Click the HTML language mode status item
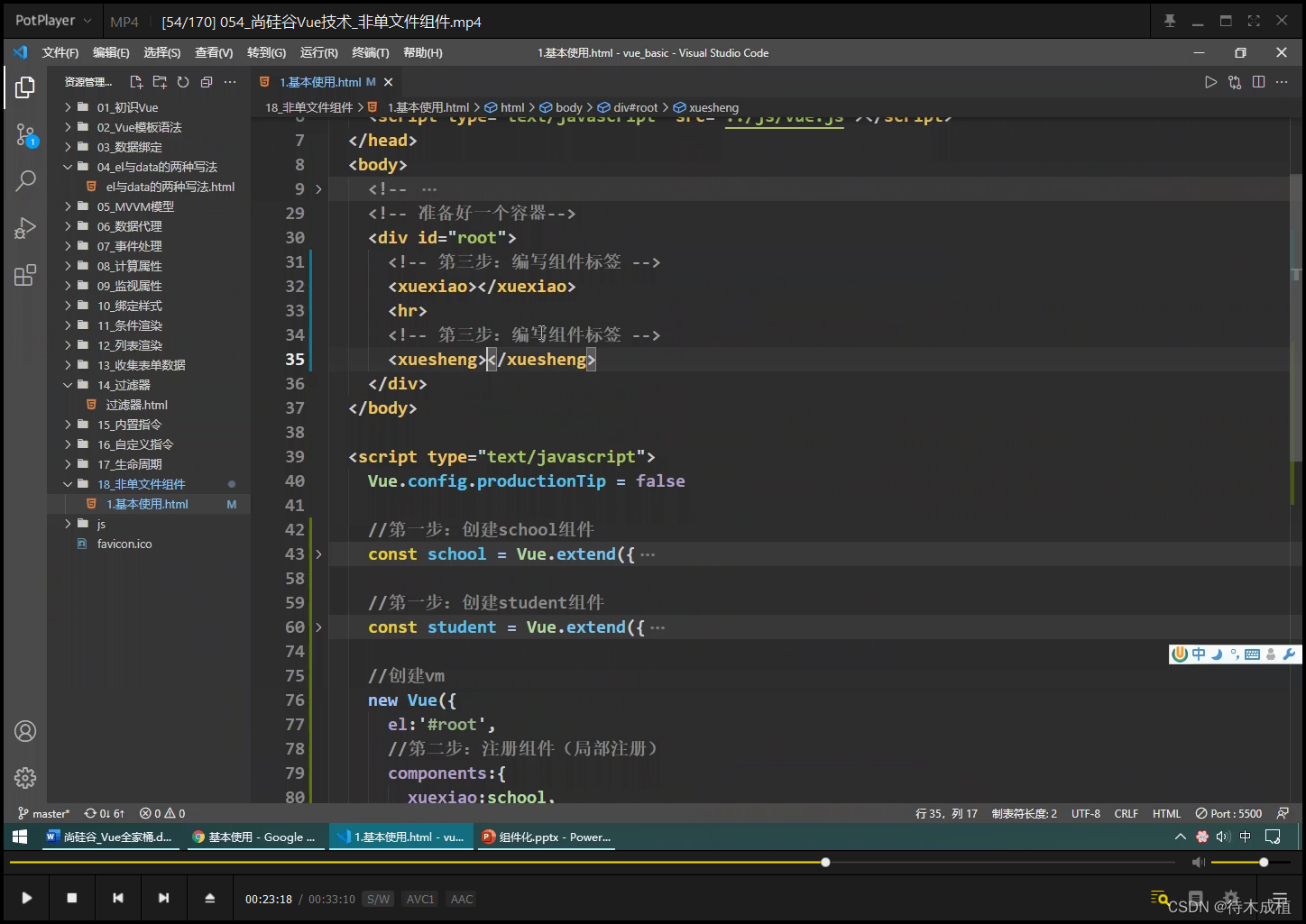The width and height of the screenshot is (1306, 924). point(1166,813)
